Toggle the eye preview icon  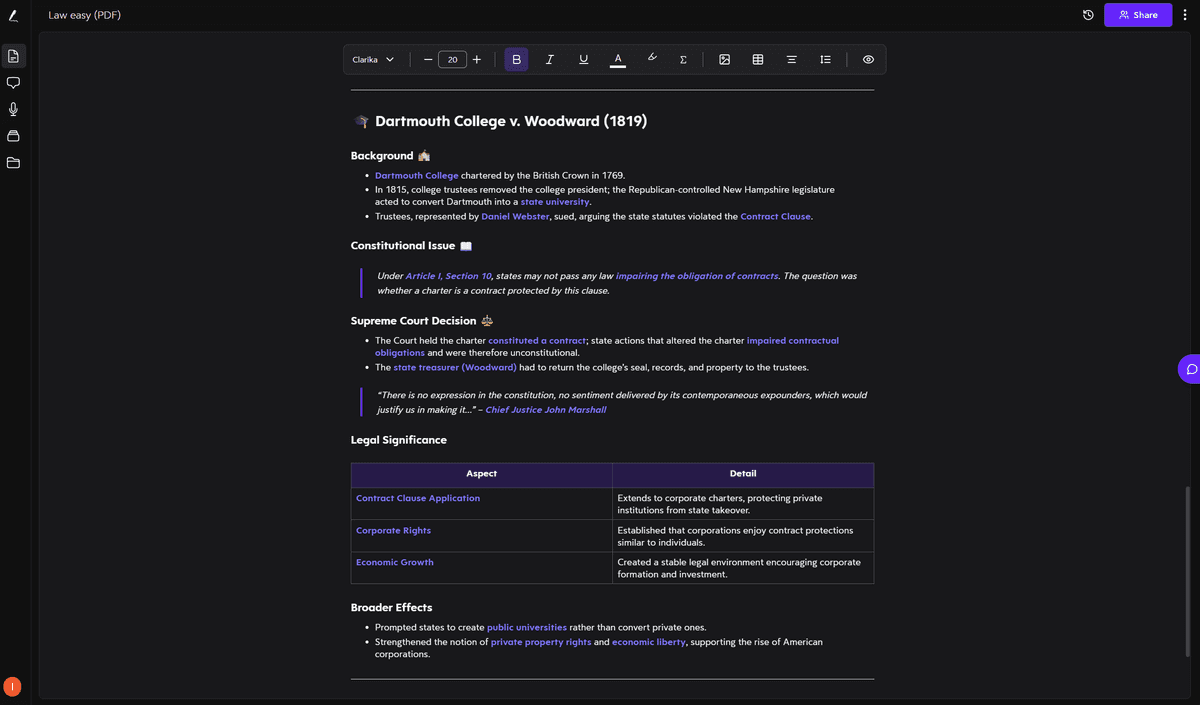point(868,59)
